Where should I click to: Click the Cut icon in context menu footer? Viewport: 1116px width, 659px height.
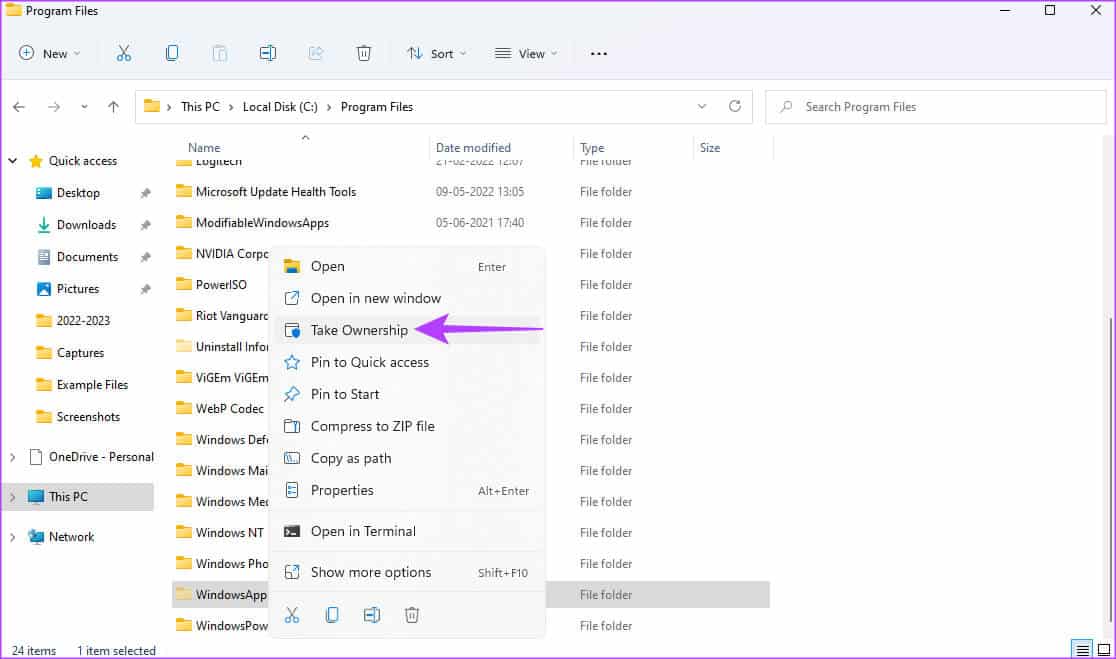(x=292, y=615)
